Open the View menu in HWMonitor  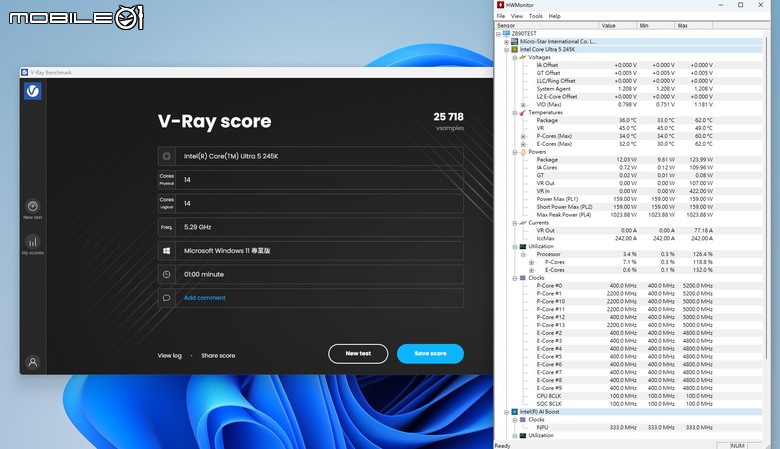[x=517, y=16]
